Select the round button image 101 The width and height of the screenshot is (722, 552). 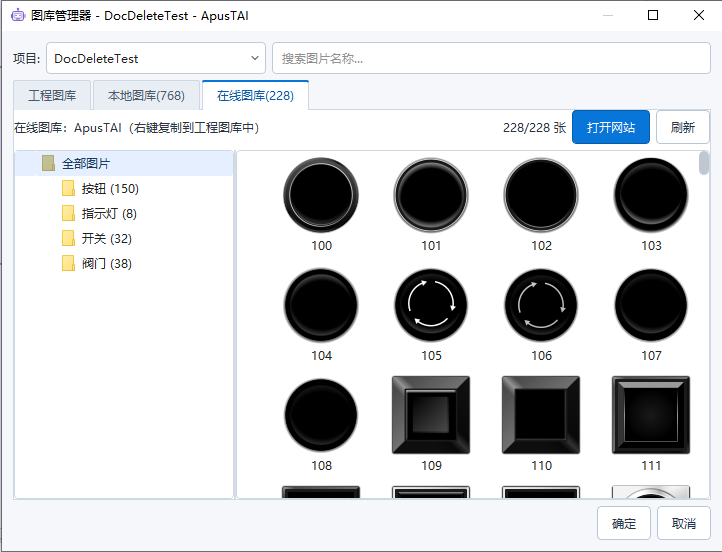pos(431,195)
